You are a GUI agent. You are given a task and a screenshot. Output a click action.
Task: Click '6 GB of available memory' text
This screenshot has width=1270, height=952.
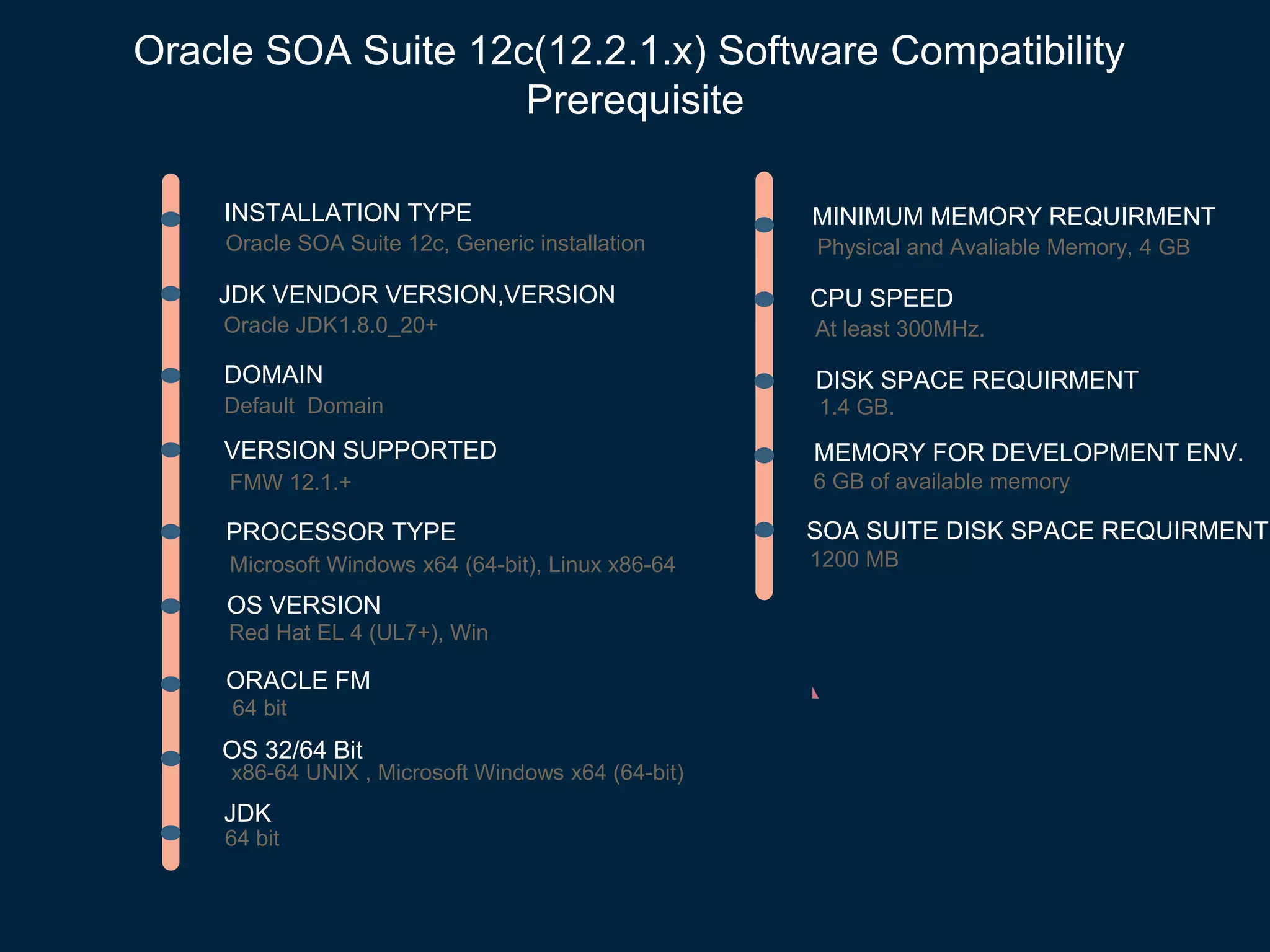(x=941, y=482)
